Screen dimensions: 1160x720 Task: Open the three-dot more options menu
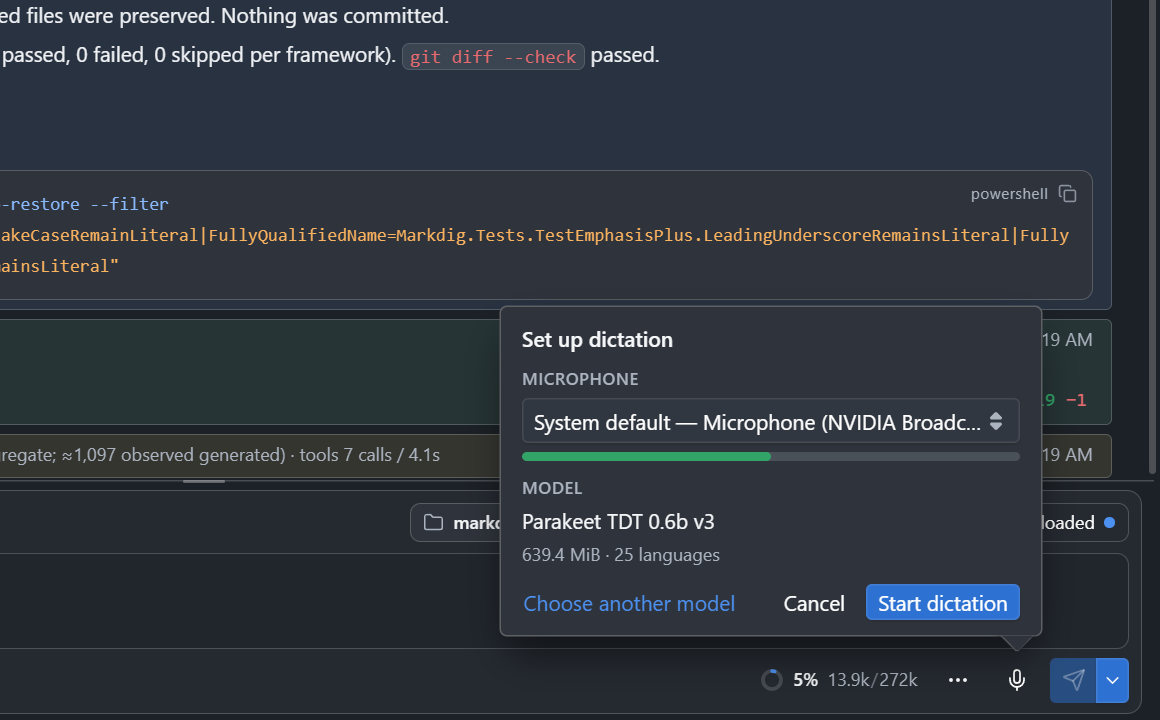point(957,680)
